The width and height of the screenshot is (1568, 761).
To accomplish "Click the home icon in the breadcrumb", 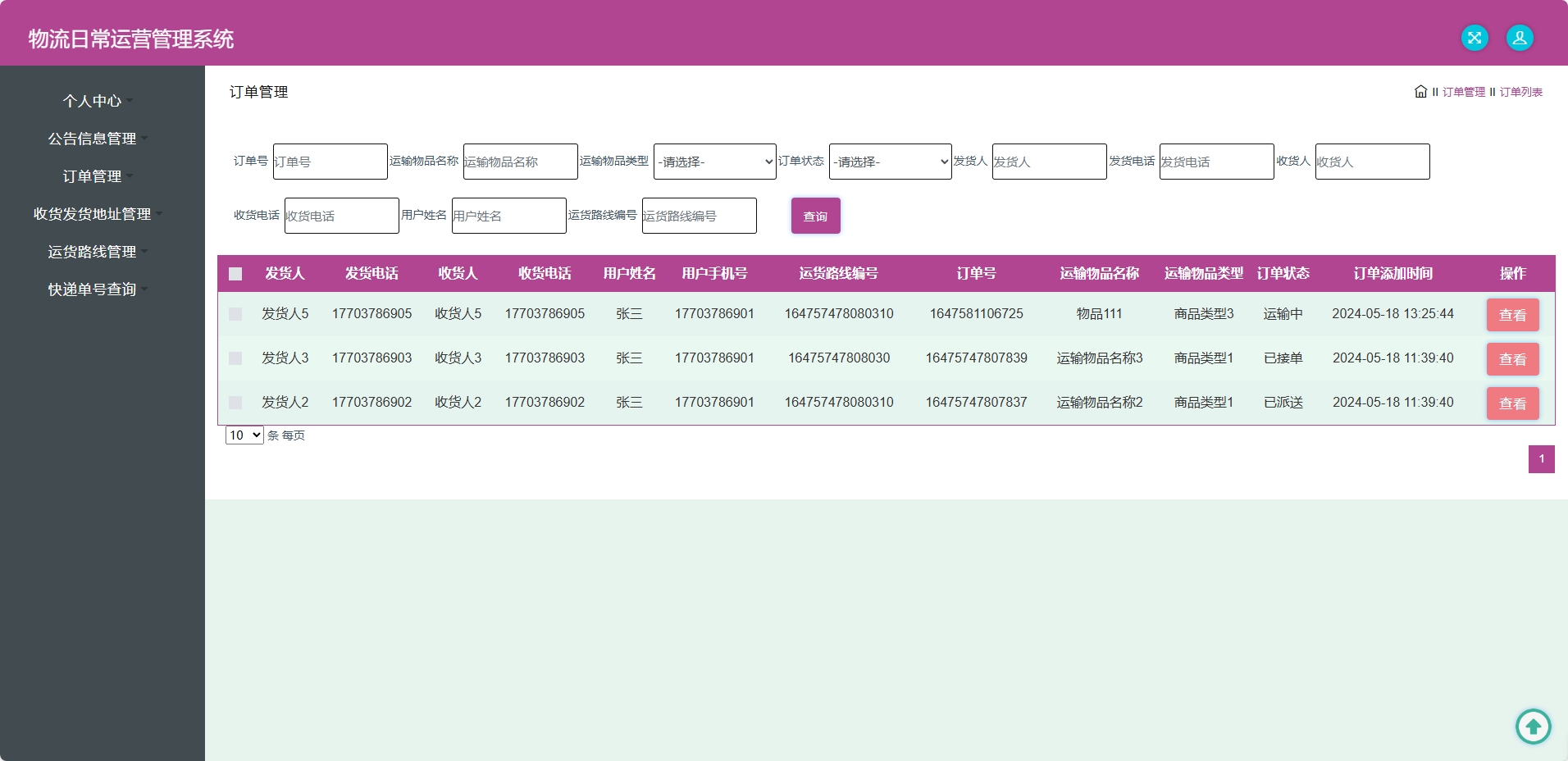I will (1420, 92).
